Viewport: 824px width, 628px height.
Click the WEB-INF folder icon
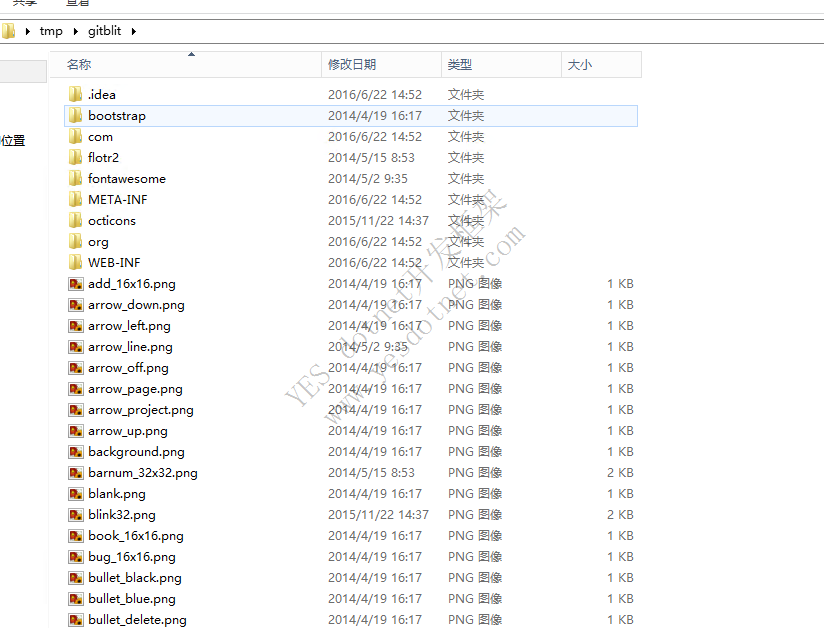[76, 263]
